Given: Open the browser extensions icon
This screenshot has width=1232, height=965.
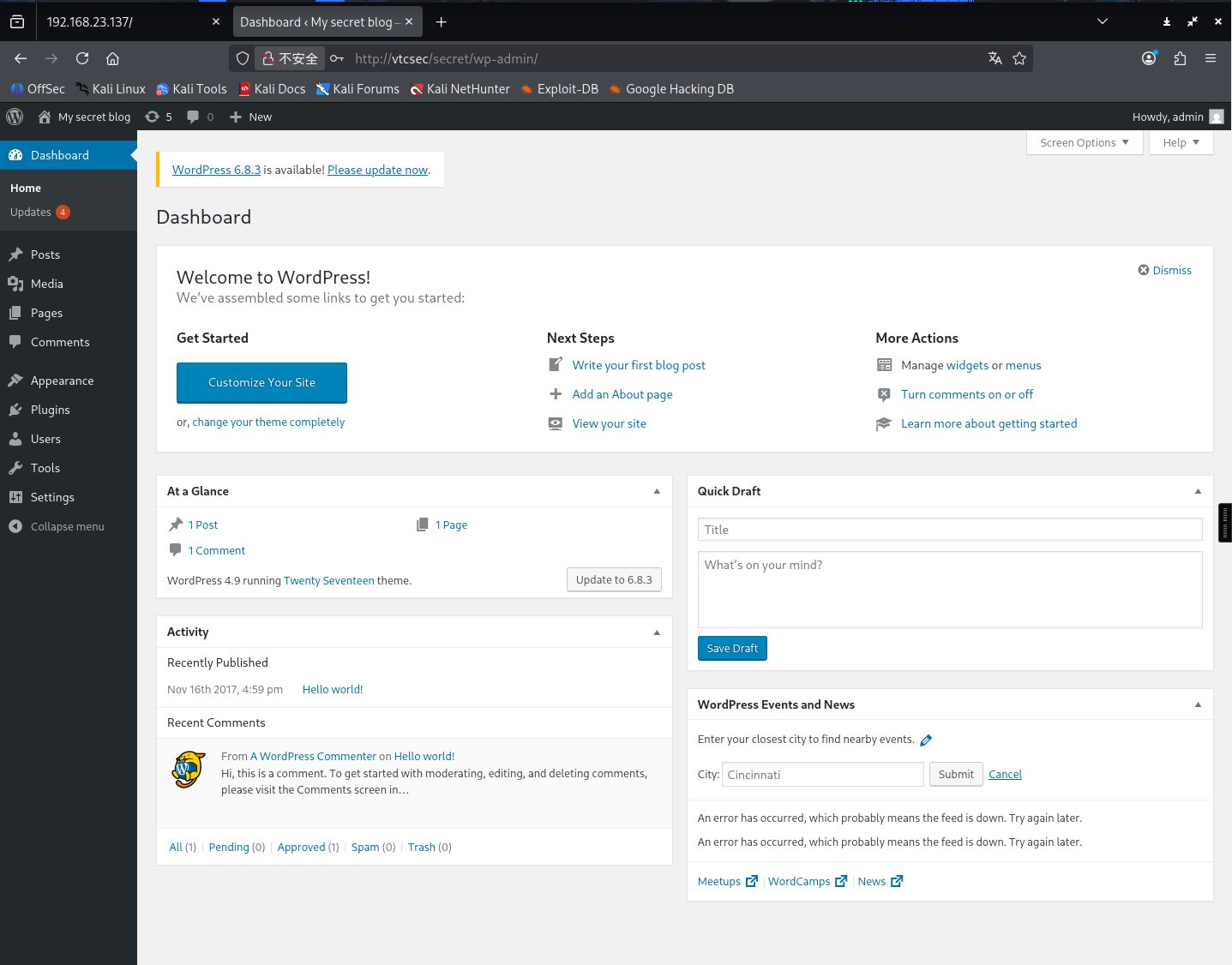Looking at the screenshot, I should (1180, 58).
